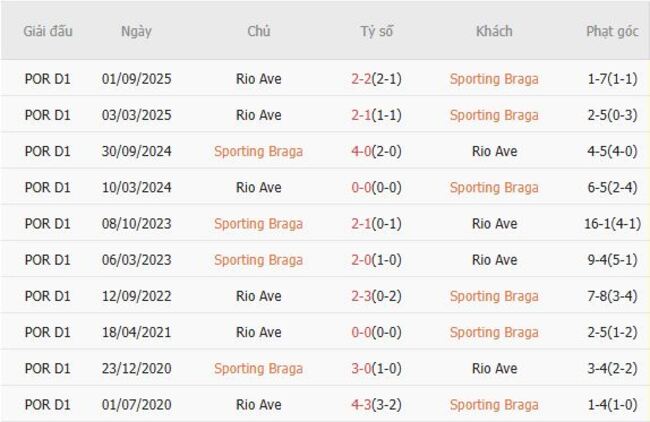Viewport: 650px width, 422px height.
Task: Click the "Khách" away team header
Action: (494, 31)
